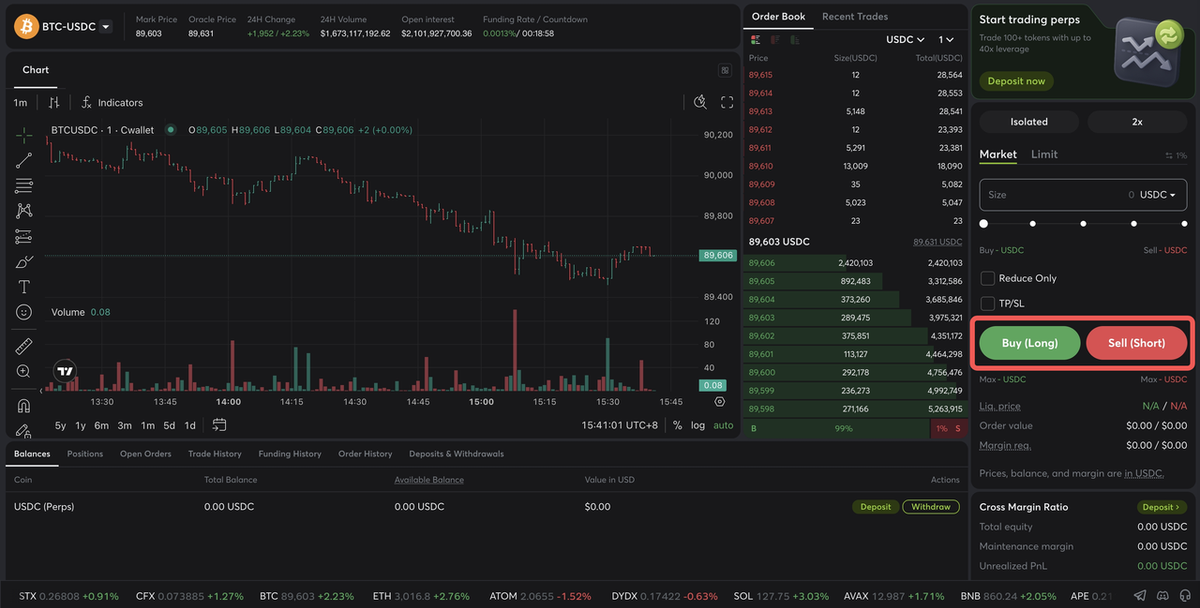This screenshot has width=1200, height=608.
Task: Select the trend line drawing tool
Action: pos(24,160)
